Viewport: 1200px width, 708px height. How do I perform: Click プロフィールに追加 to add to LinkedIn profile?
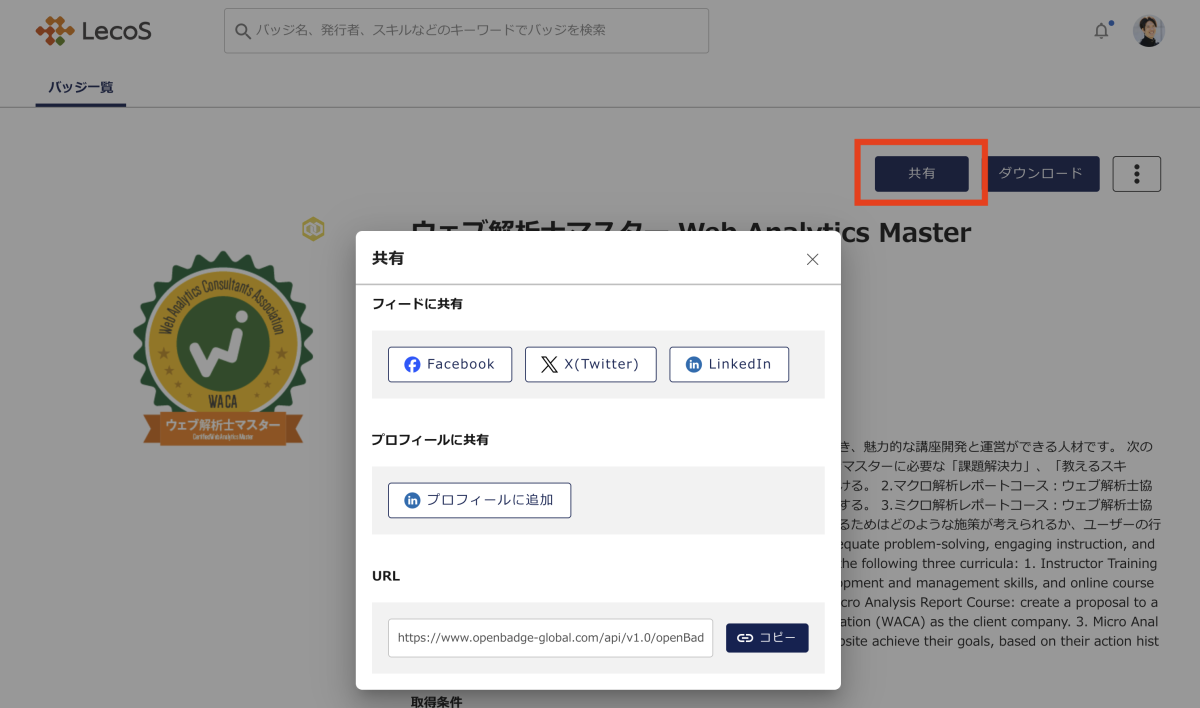coord(479,500)
